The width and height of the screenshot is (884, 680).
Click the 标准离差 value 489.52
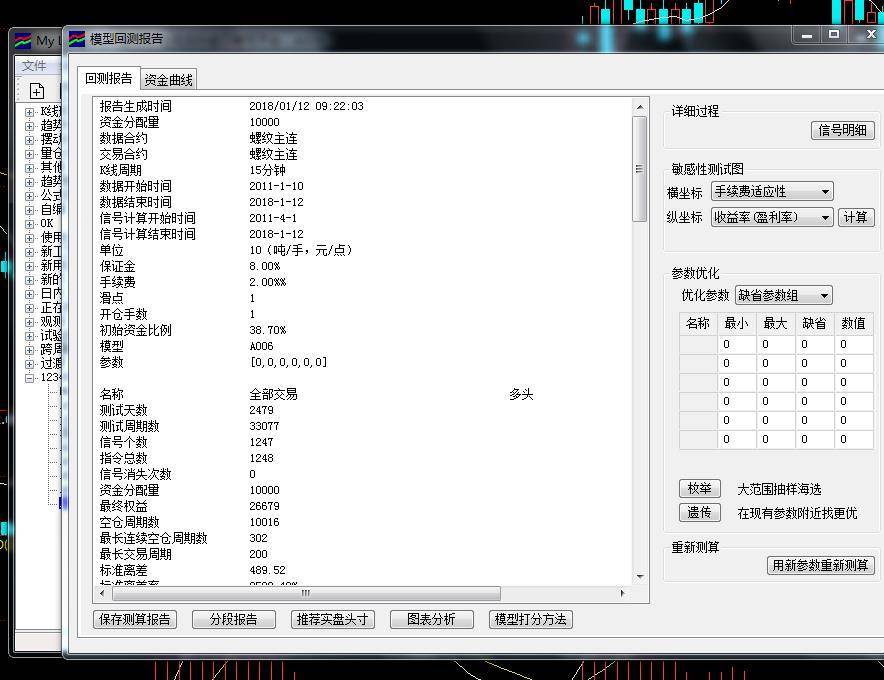[267, 570]
